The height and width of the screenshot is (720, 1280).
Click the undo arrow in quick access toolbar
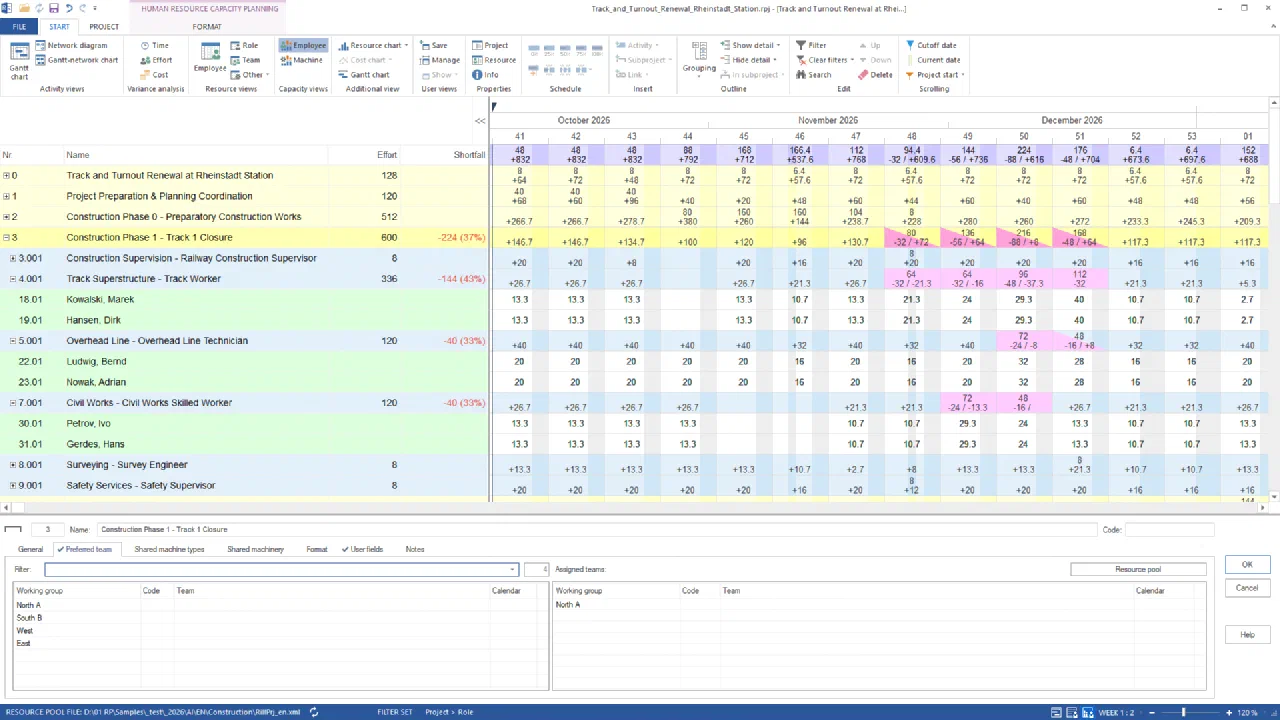pos(68,8)
